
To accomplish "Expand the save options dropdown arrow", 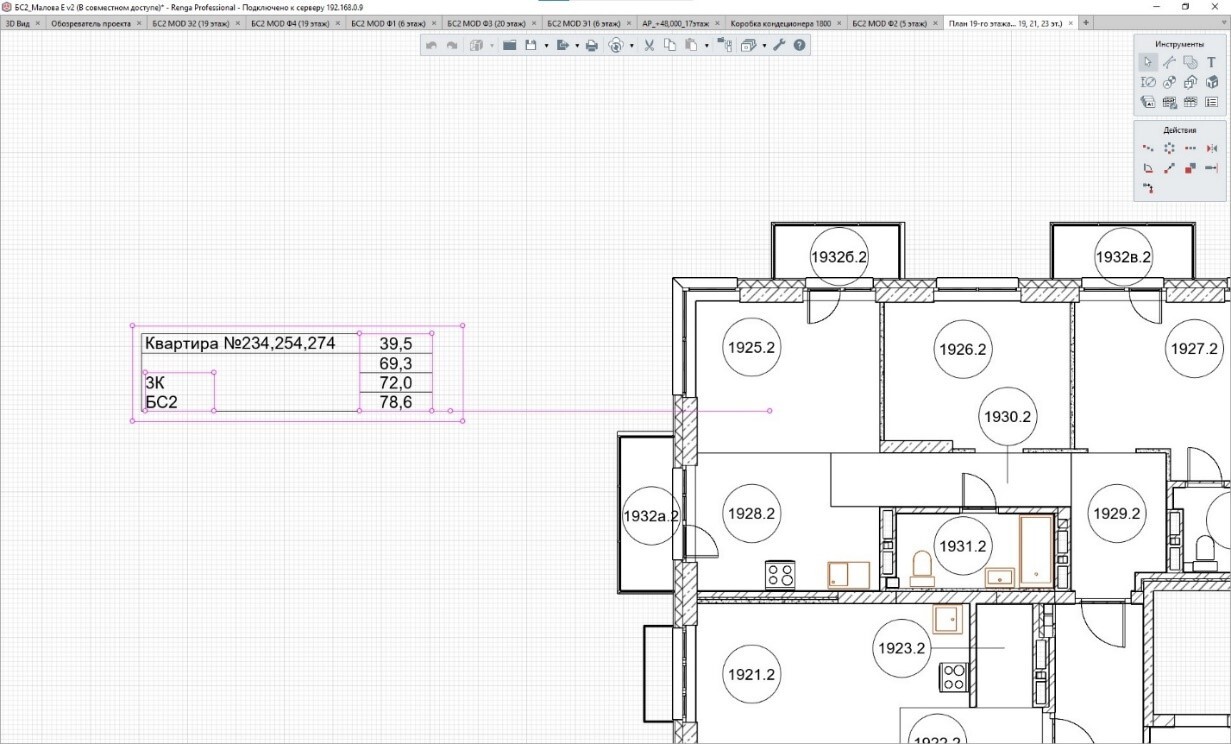I will 546,45.
